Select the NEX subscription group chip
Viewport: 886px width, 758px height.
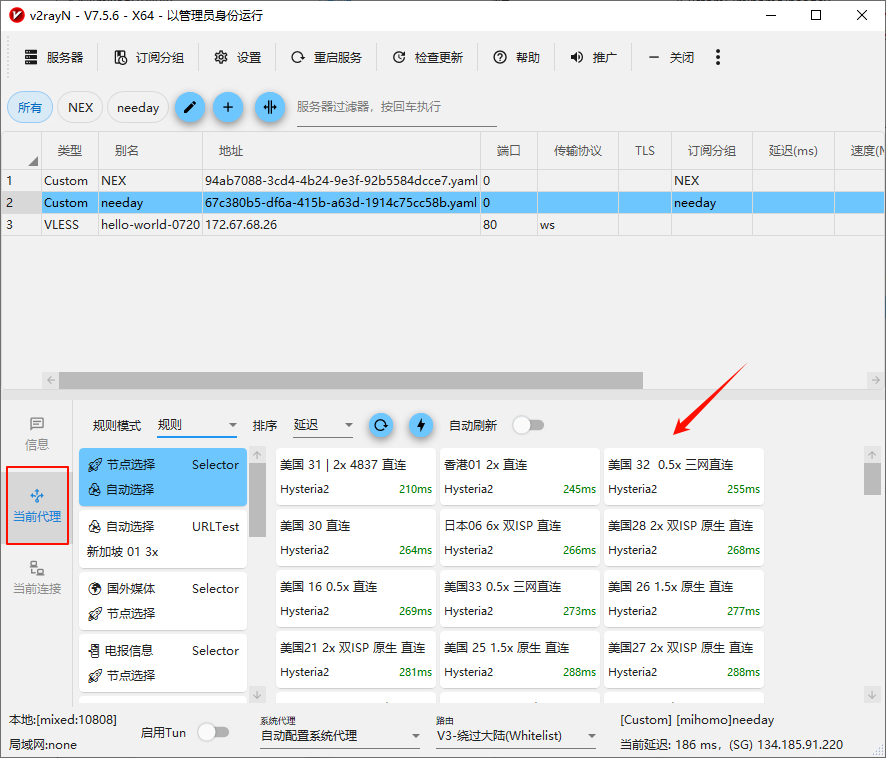[80, 107]
